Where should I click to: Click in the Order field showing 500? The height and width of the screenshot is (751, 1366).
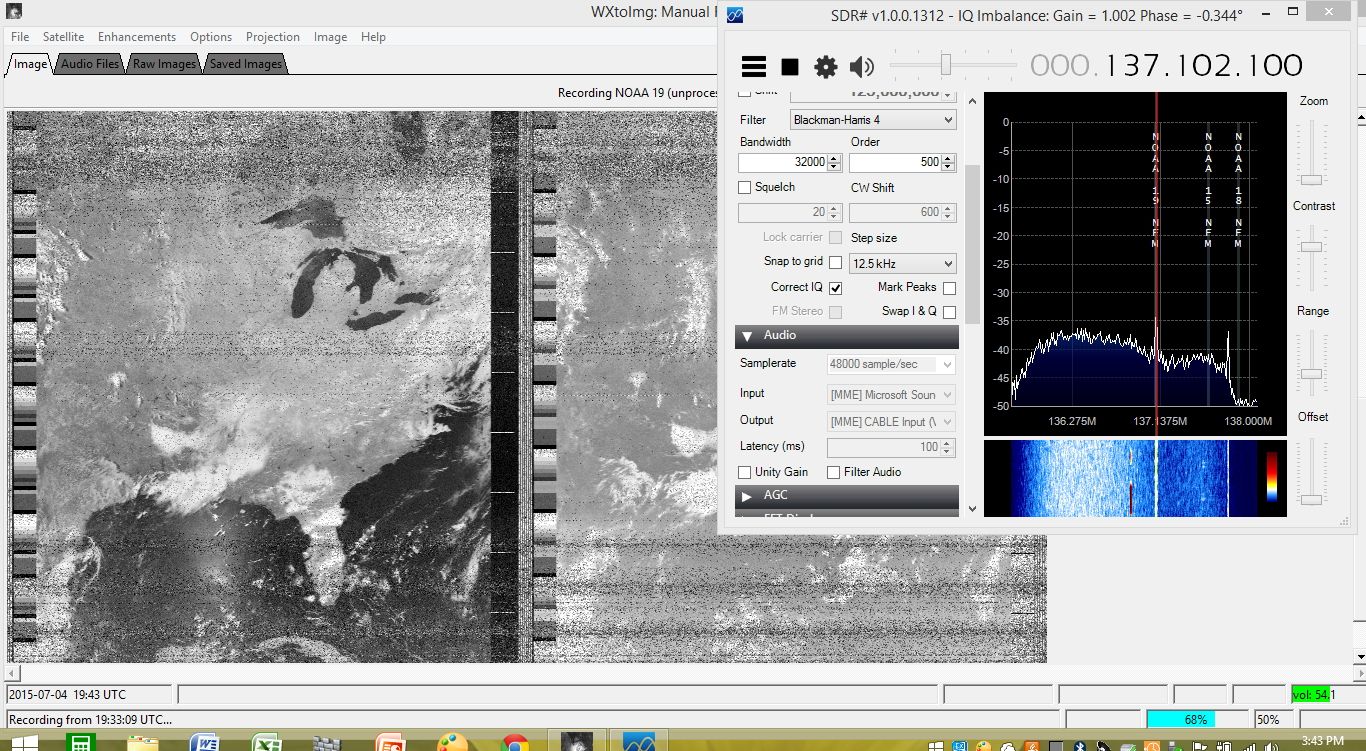[895, 162]
